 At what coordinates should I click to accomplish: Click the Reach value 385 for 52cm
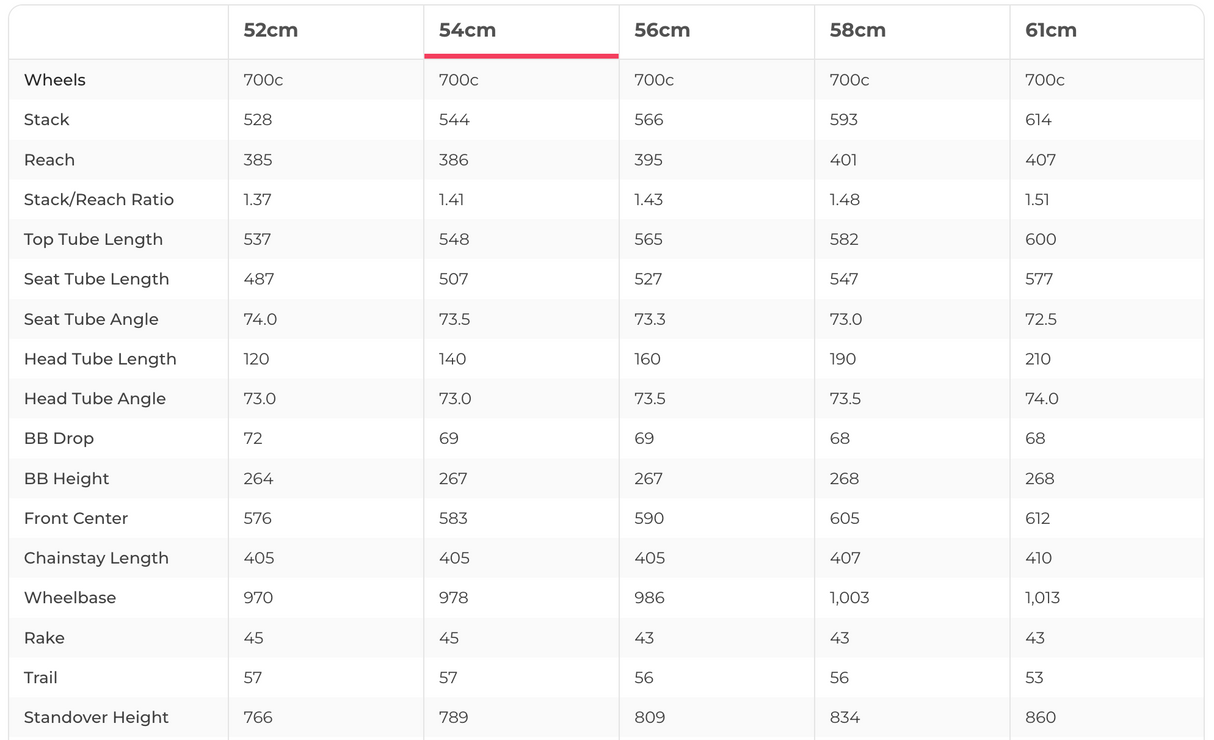click(x=258, y=160)
